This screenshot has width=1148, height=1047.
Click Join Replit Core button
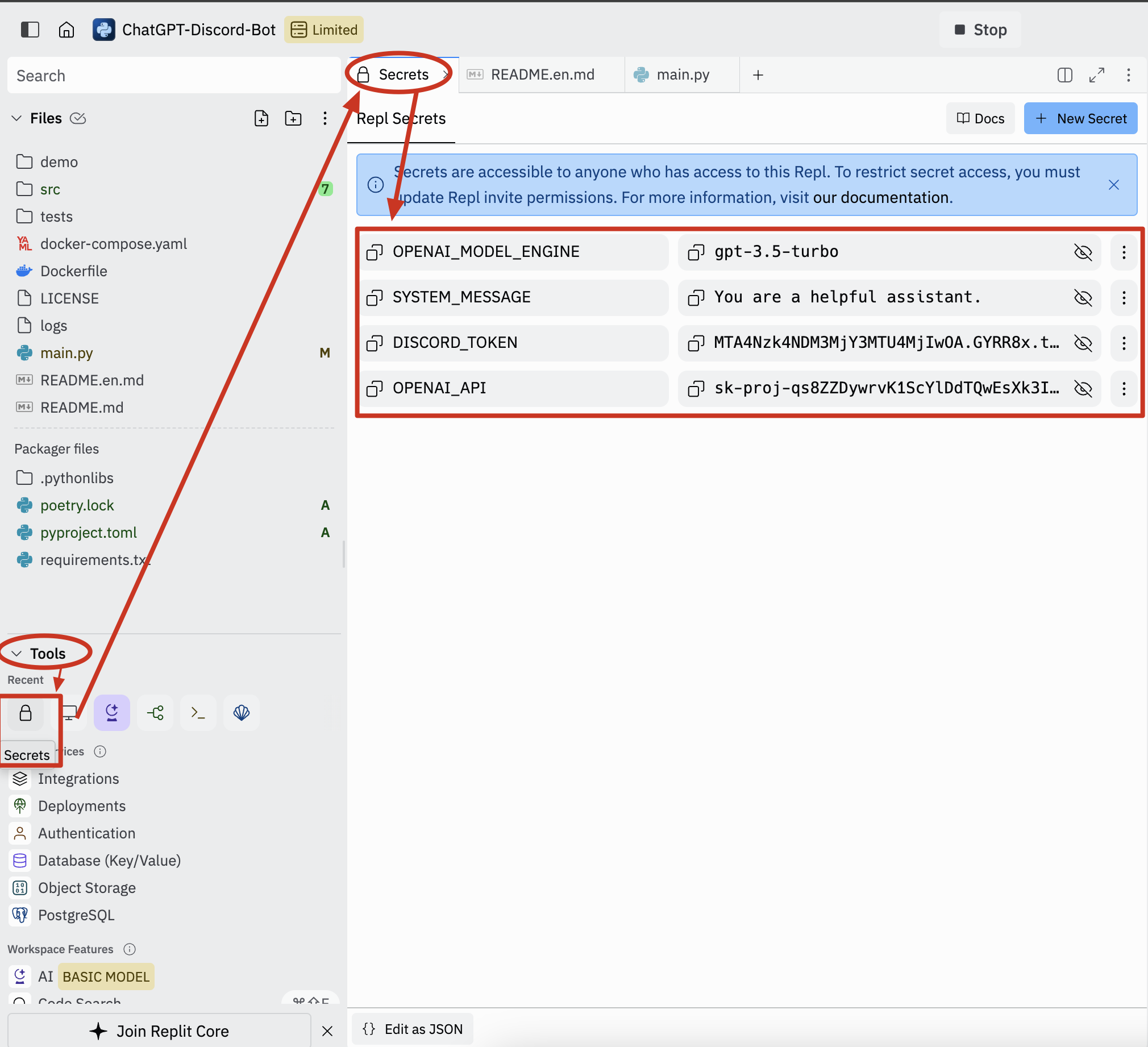[x=160, y=1031]
